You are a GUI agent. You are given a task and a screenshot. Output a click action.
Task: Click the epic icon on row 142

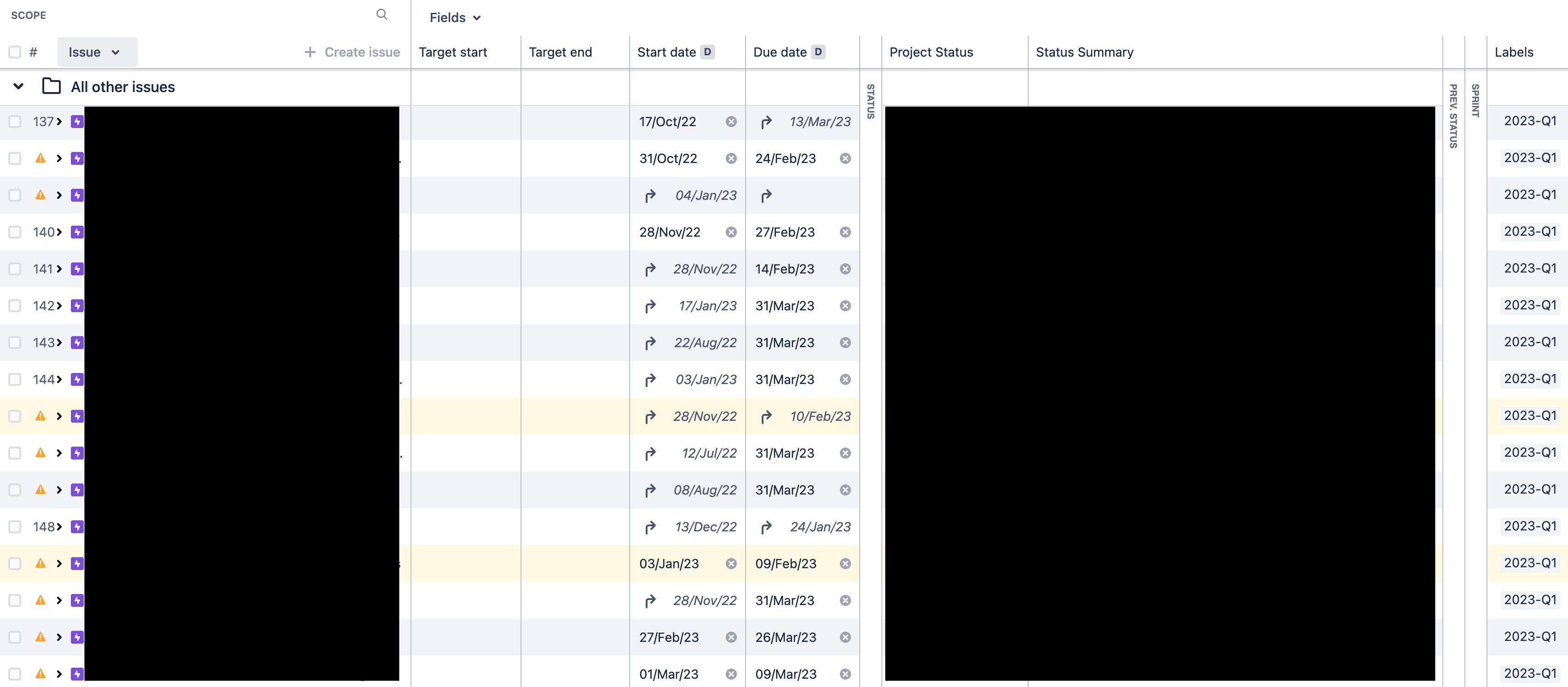pyautogui.click(x=77, y=306)
